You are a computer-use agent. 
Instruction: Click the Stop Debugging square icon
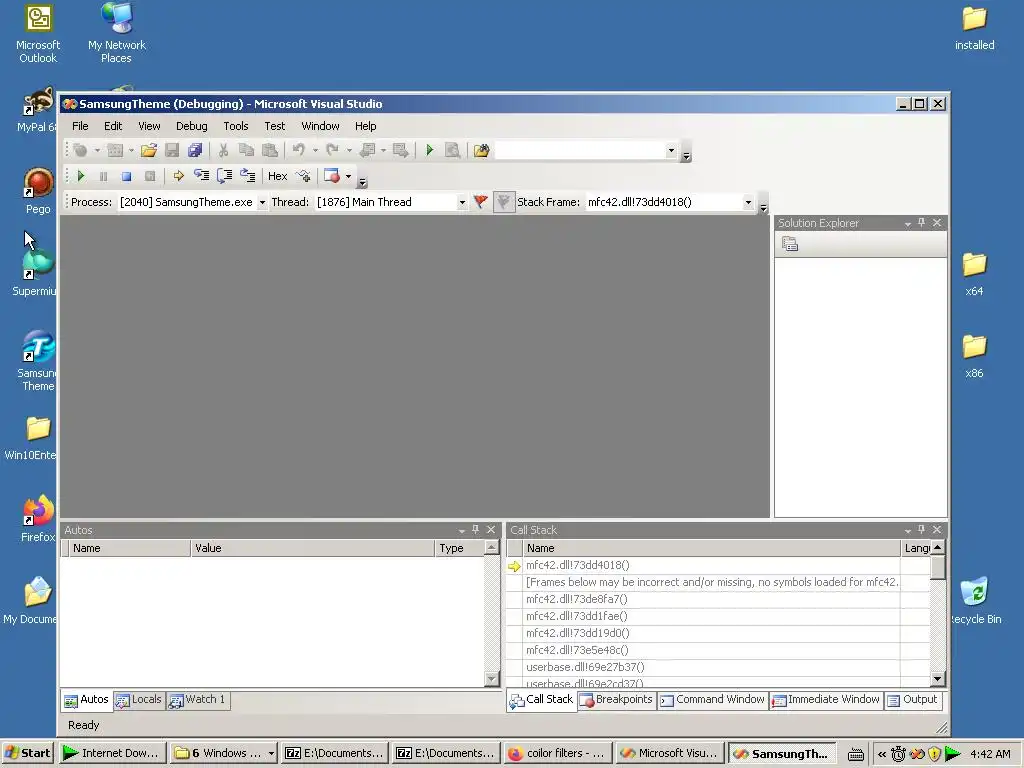[x=127, y=176]
